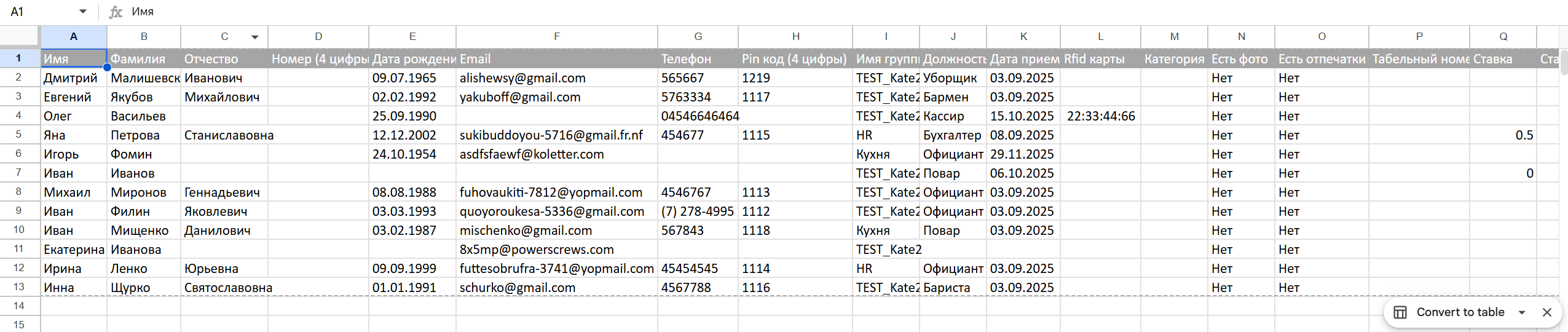Expand the Convert to table options arrow
The width and height of the screenshot is (1568, 332).
pos(1522,312)
